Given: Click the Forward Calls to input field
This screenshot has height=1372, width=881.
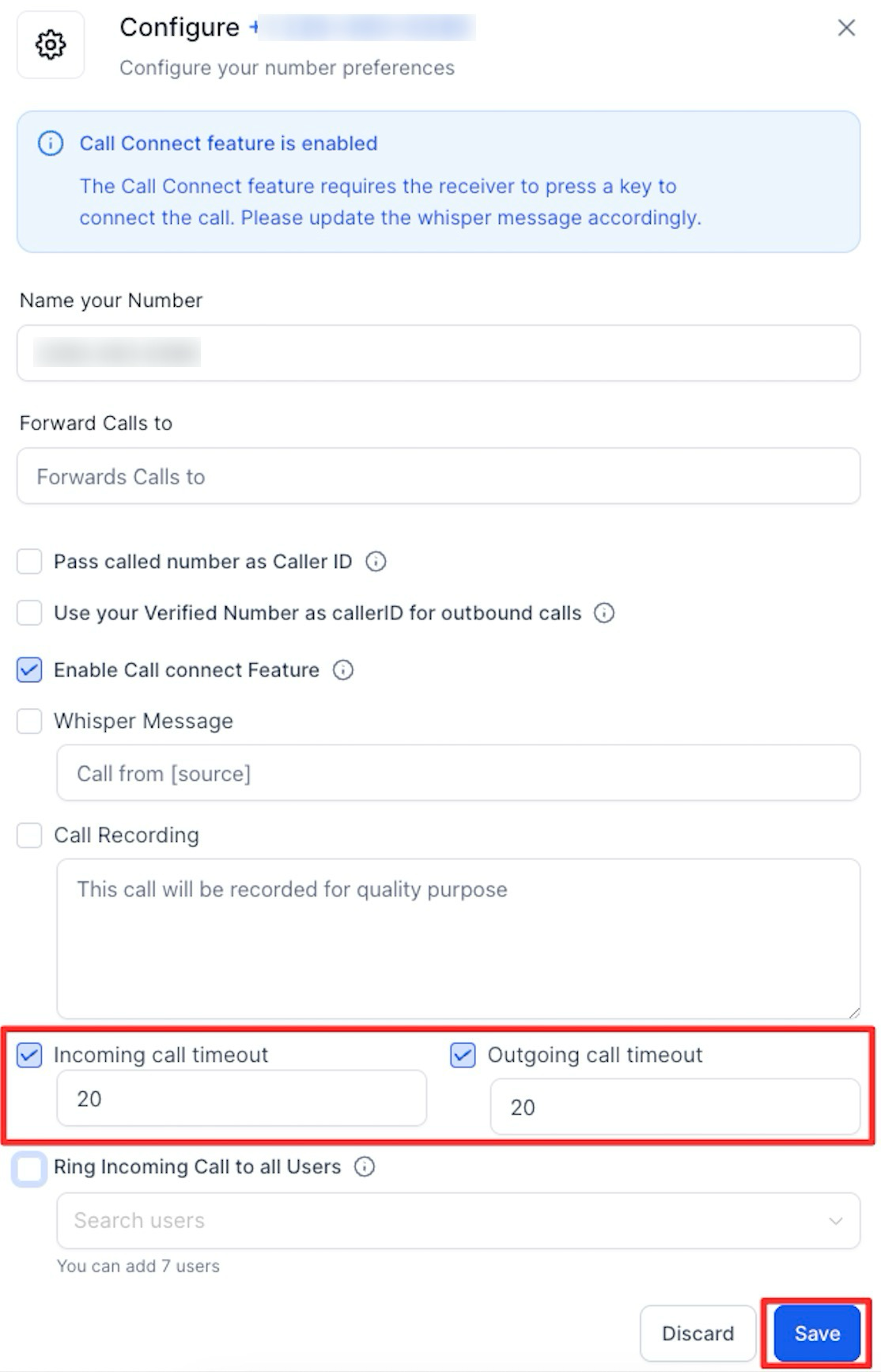Looking at the screenshot, I should 438,476.
